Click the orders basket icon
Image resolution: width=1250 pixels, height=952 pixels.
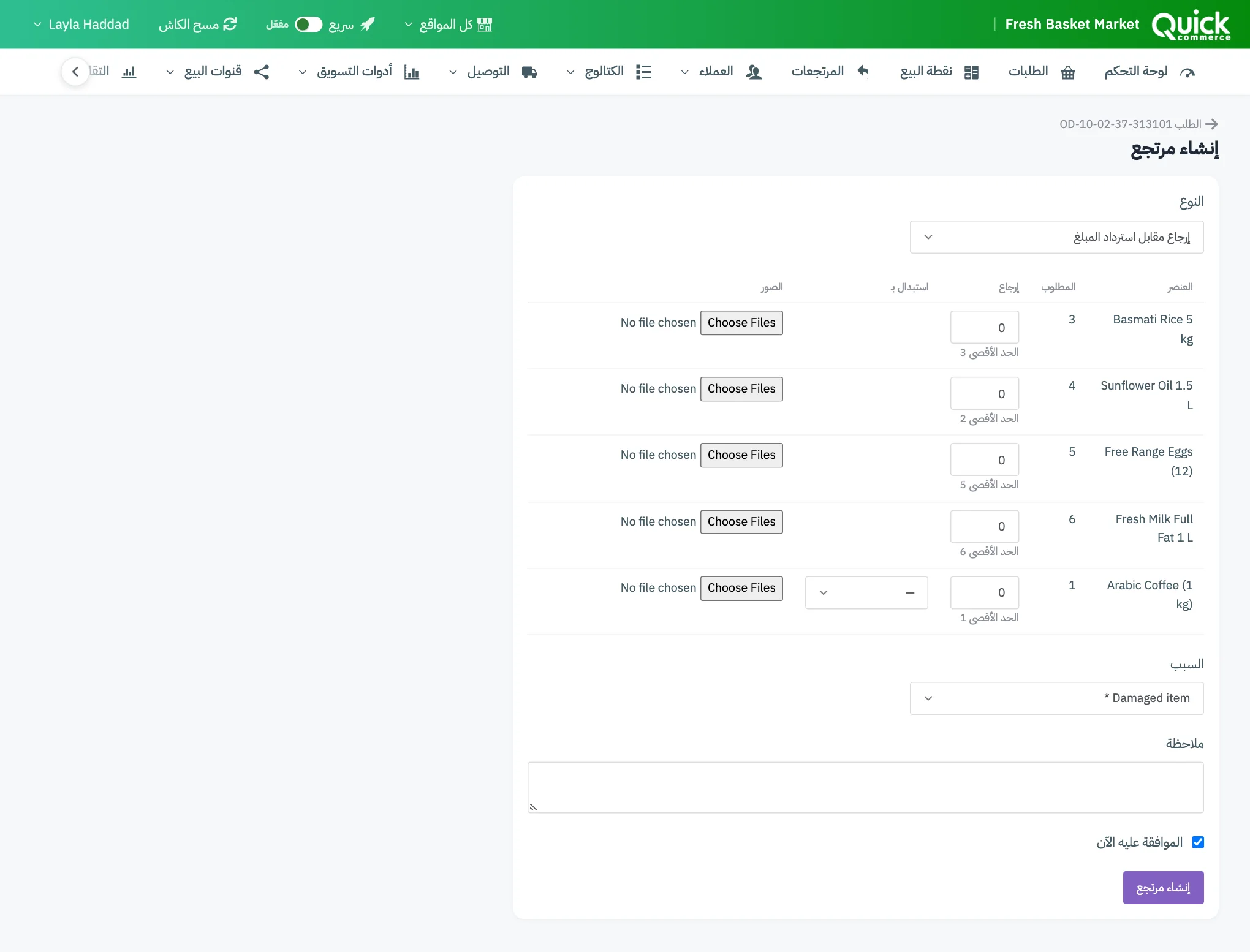pyautogui.click(x=1068, y=72)
